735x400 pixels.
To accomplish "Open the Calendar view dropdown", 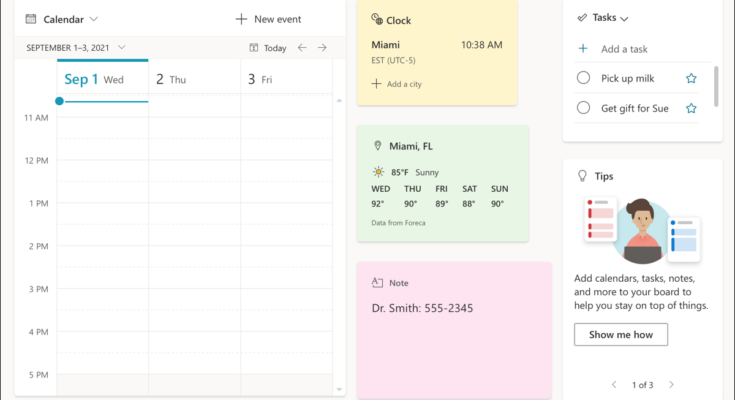I will tap(93, 19).
